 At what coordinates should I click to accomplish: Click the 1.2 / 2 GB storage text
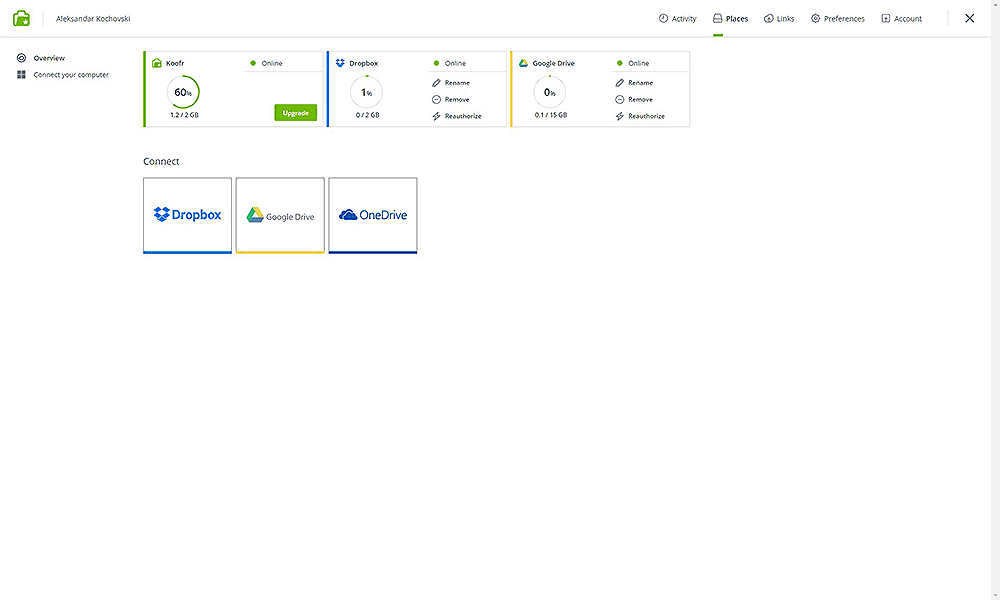click(x=184, y=115)
